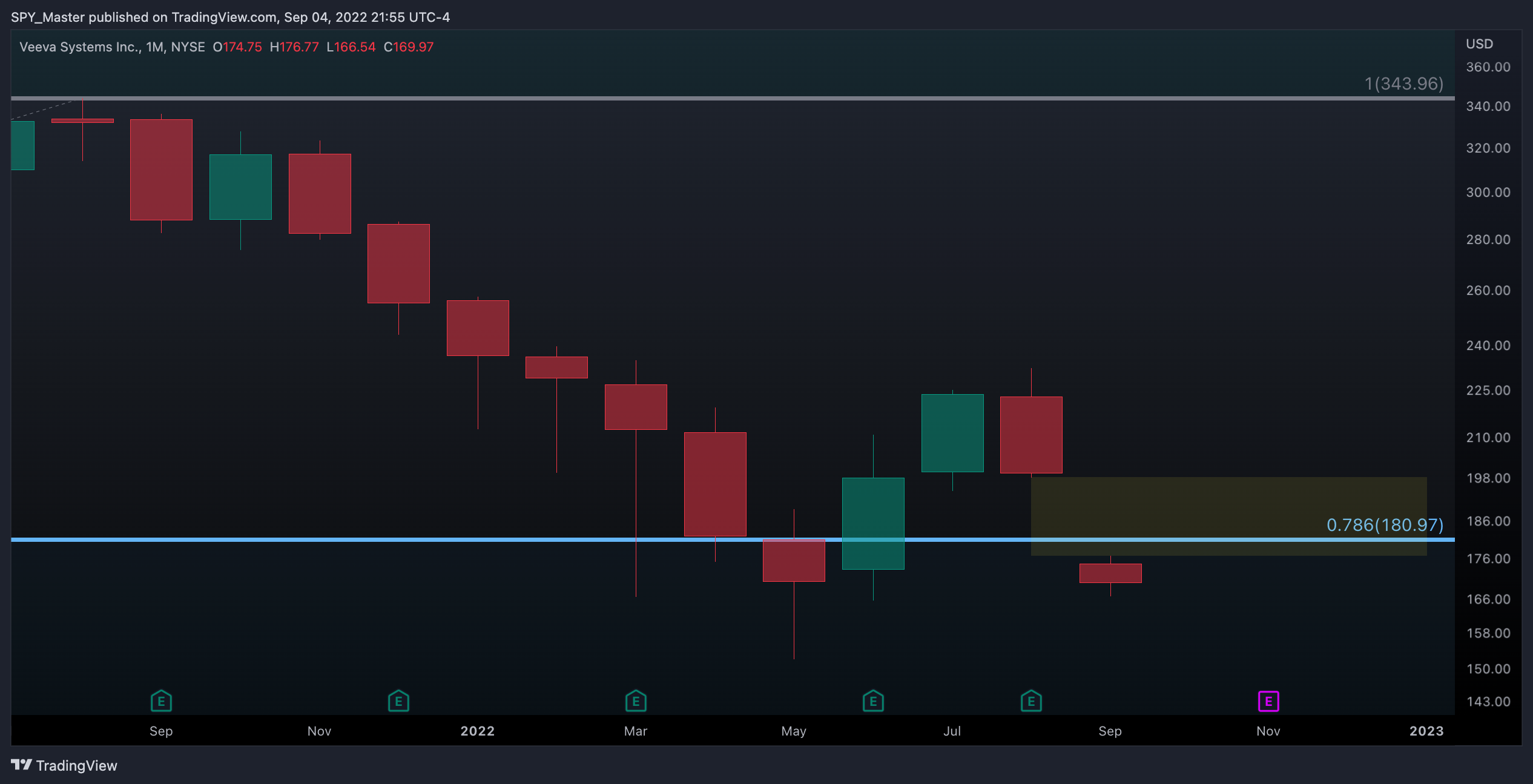Click the Jul label on the time axis
1533x784 pixels.
click(x=952, y=731)
